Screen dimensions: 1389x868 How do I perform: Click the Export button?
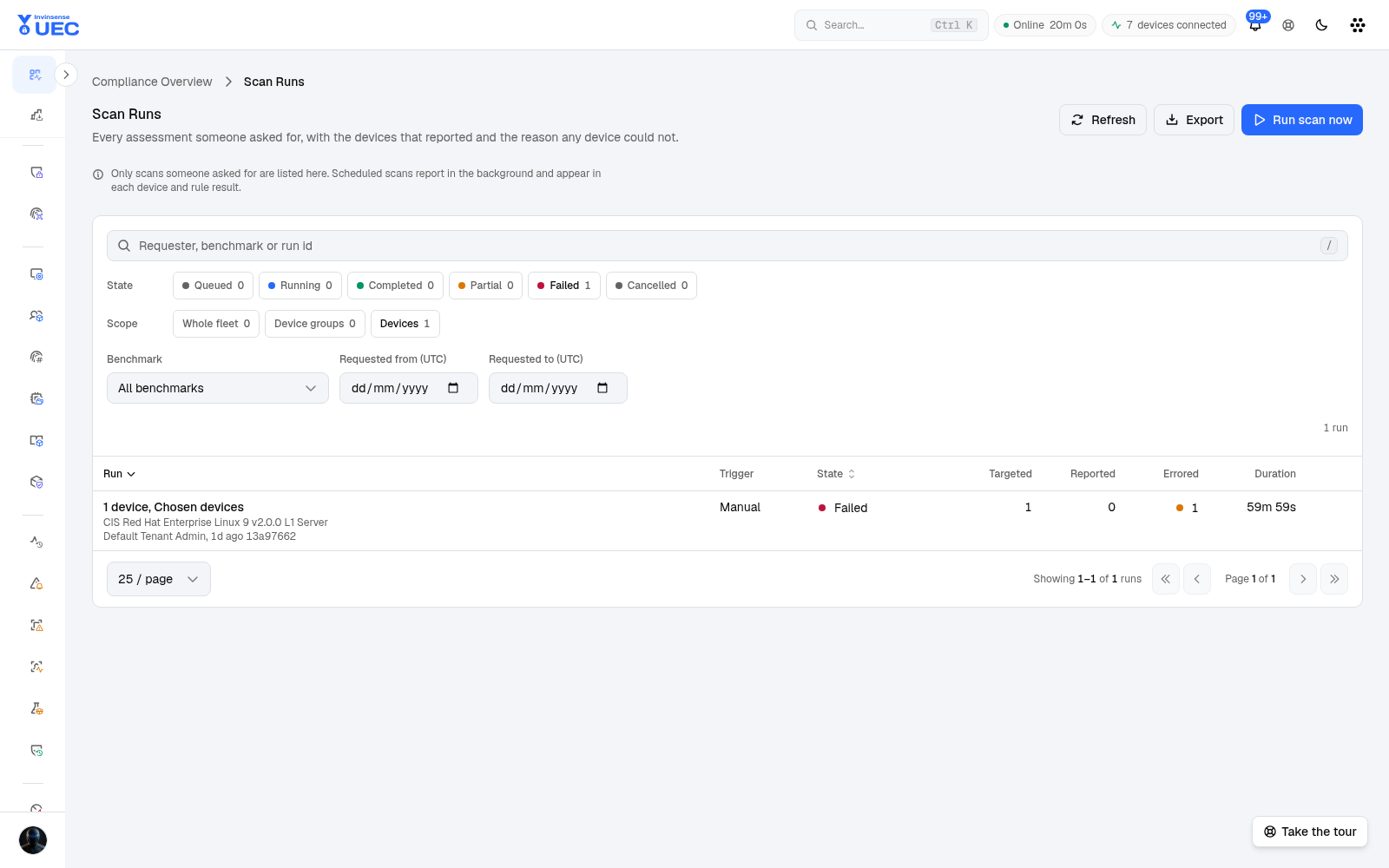pyautogui.click(x=1194, y=120)
